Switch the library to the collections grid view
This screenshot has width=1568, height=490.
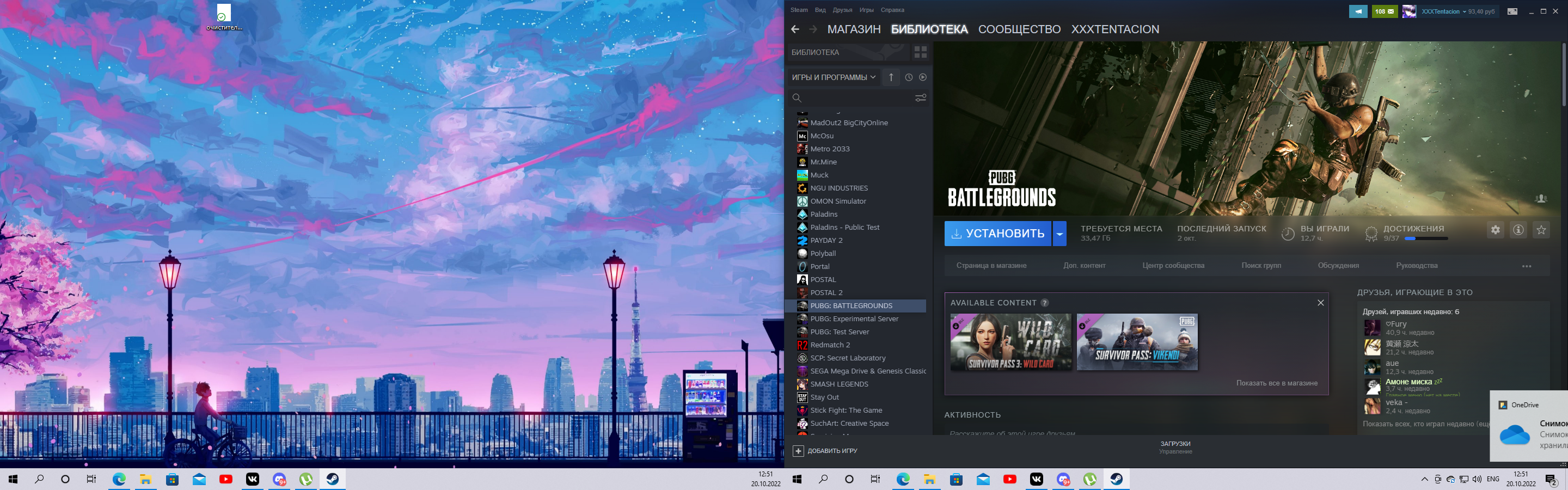[x=920, y=52]
